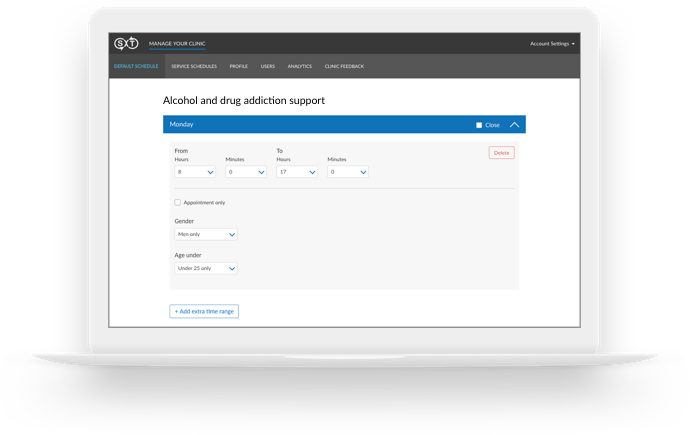Screen dimensions: 690x435
Task: Enable the Appointment only checkbox
Action: (x=178, y=202)
